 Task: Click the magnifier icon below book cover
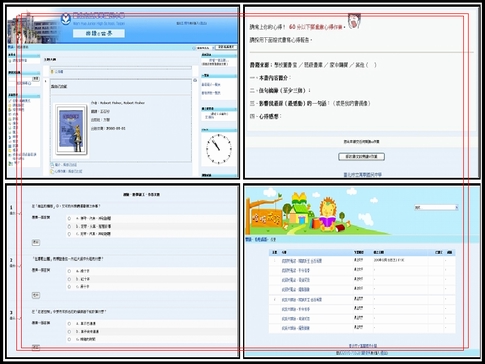(x=52, y=165)
